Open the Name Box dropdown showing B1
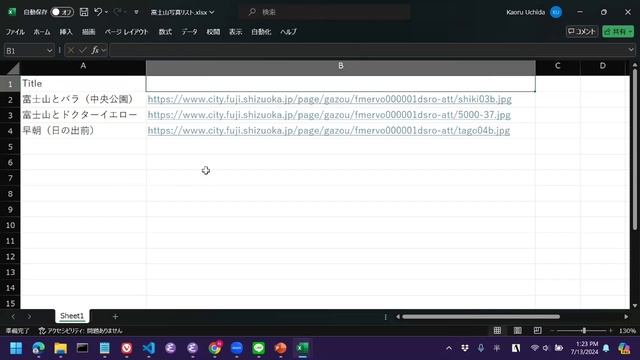Screen dimensions: 640x360 click(49, 51)
